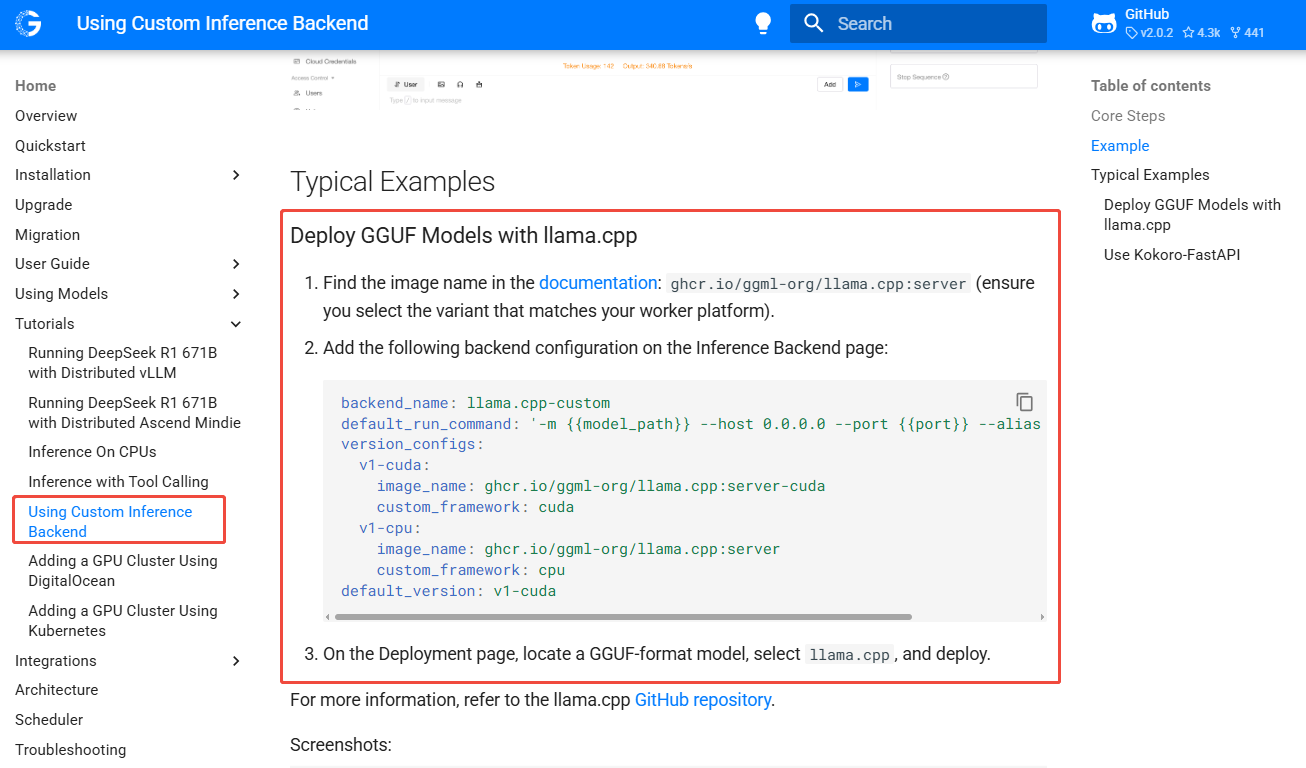The image size is (1306, 768).
Task: Open the Architecture page
Action: click(57, 690)
